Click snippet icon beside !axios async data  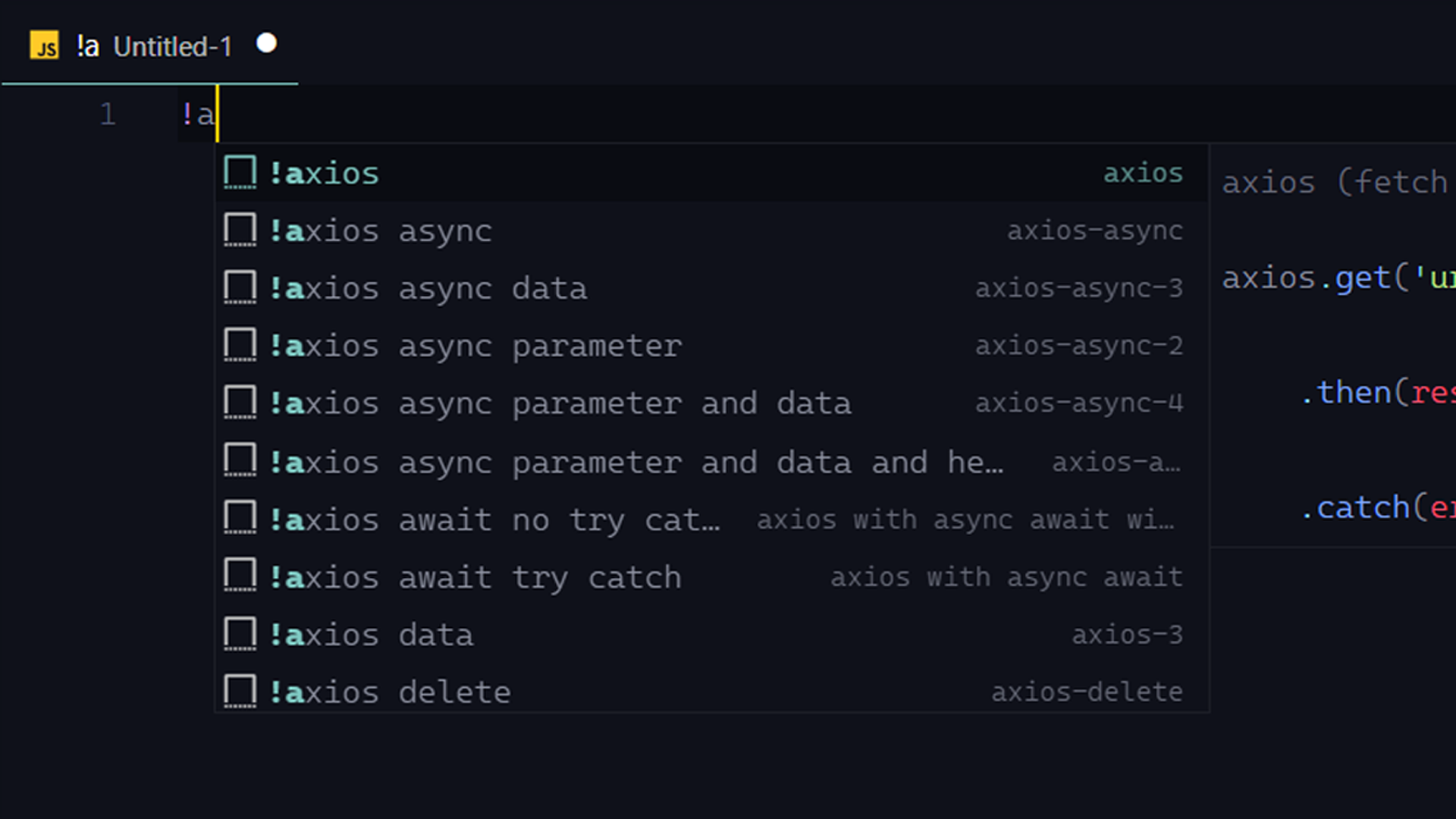click(x=240, y=288)
